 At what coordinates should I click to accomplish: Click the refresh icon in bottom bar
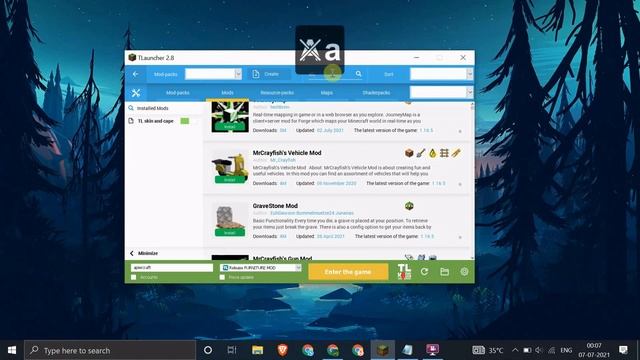[424, 271]
